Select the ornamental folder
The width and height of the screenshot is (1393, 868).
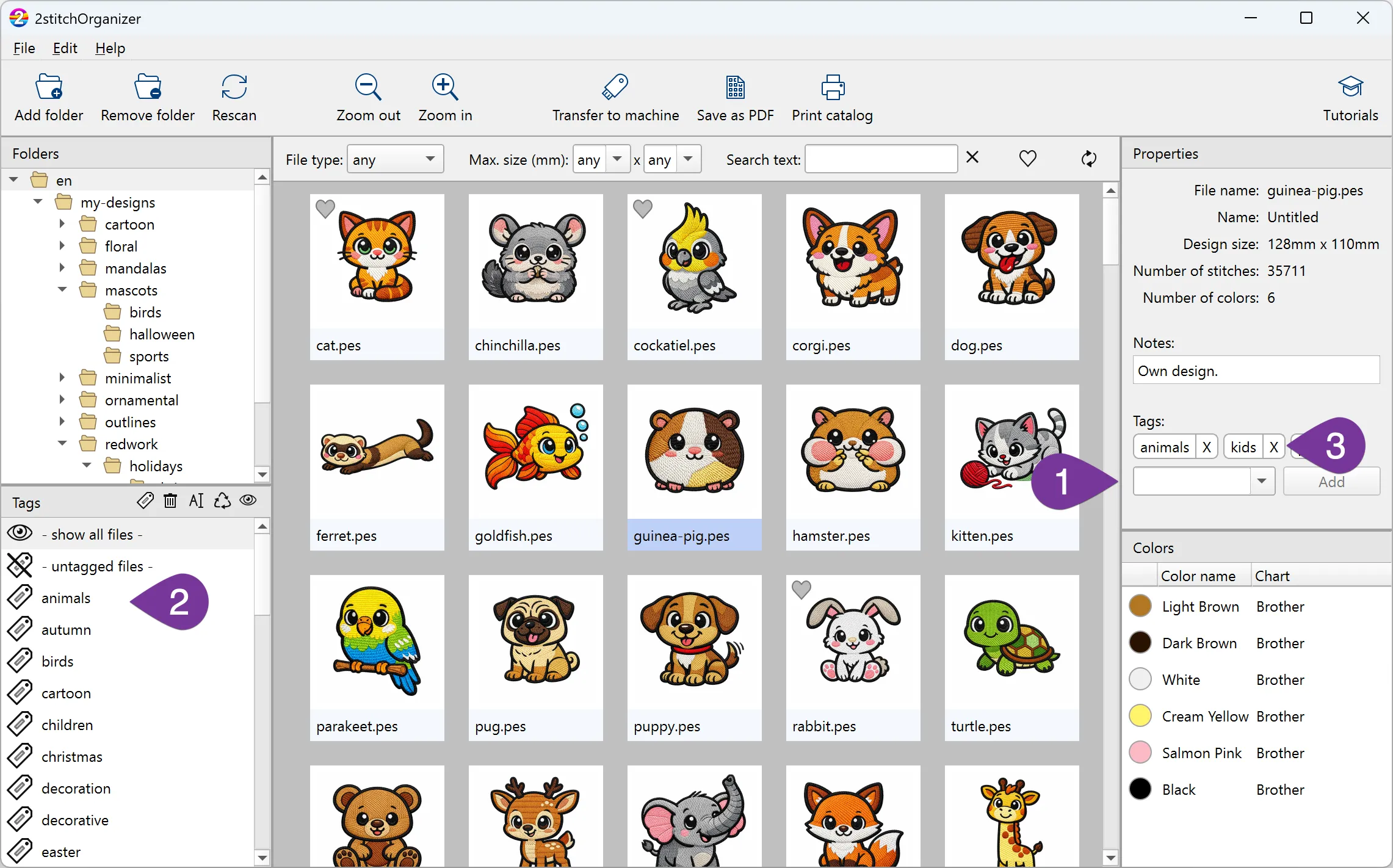click(142, 400)
